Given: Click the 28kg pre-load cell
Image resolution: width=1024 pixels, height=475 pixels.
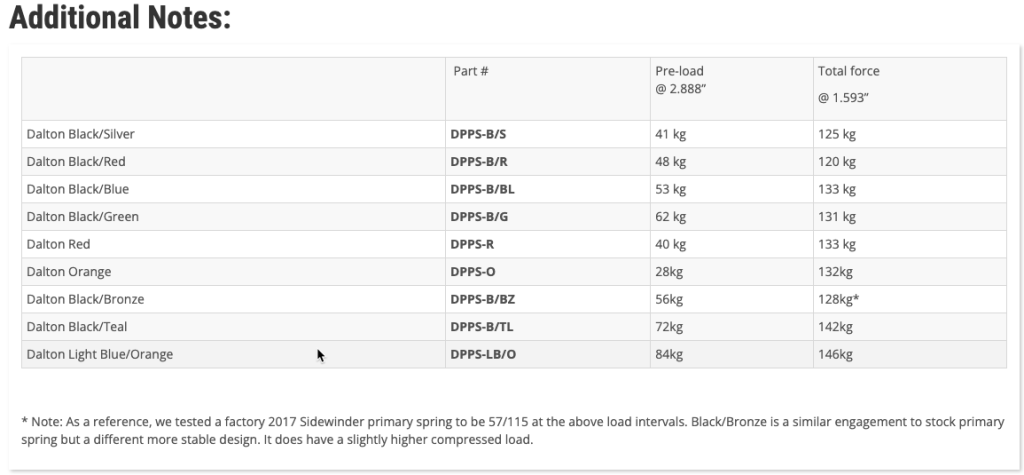Looking at the screenshot, I should pyautogui.click(x=668, y=271).
